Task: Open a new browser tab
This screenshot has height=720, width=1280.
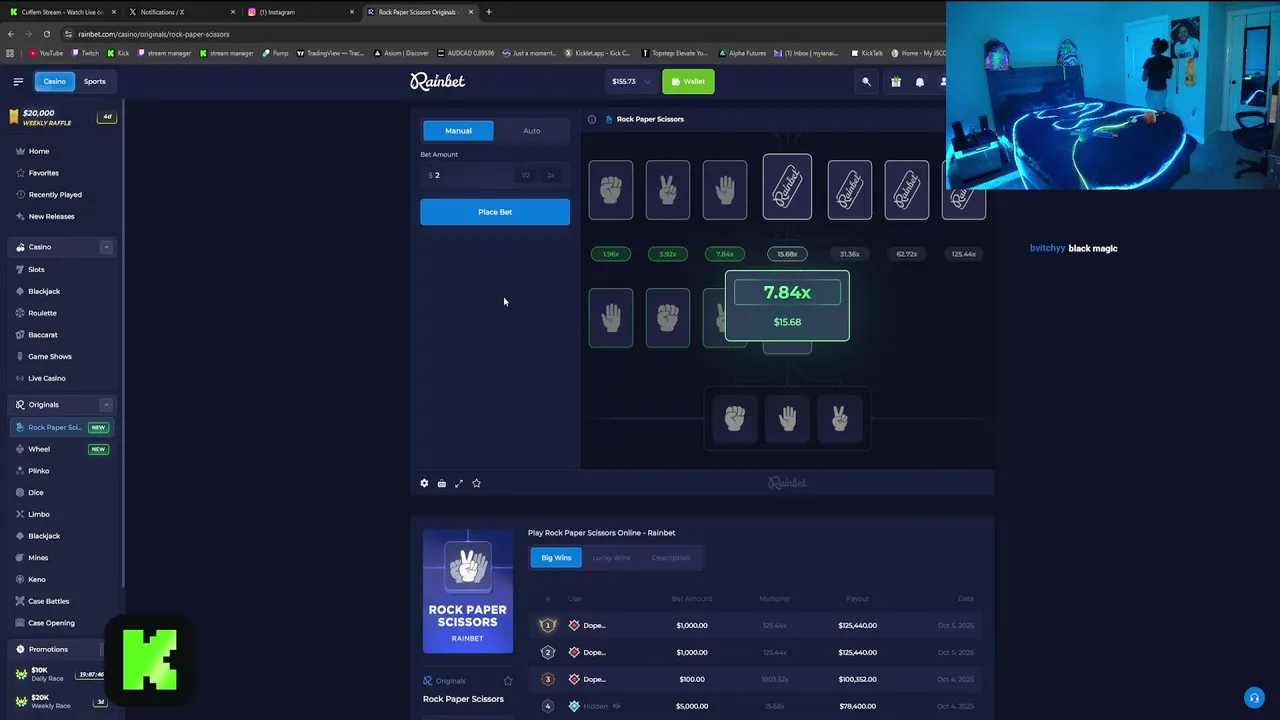Action: [488, 12]
